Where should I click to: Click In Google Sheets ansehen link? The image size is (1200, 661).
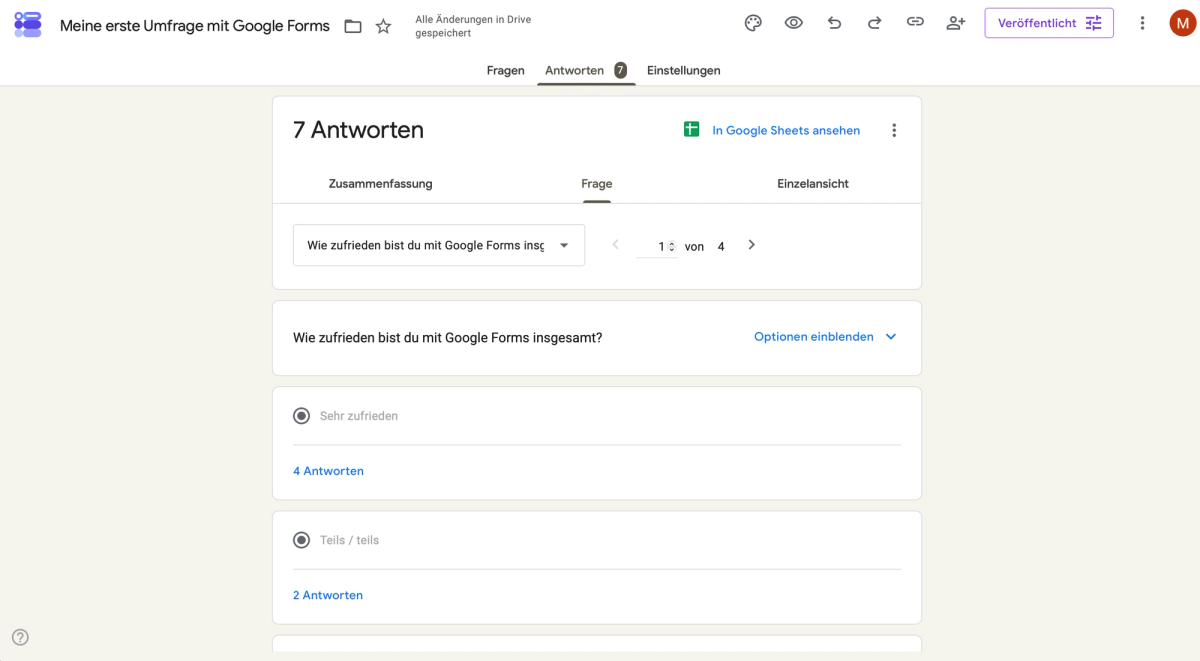[x=786, y=130]
